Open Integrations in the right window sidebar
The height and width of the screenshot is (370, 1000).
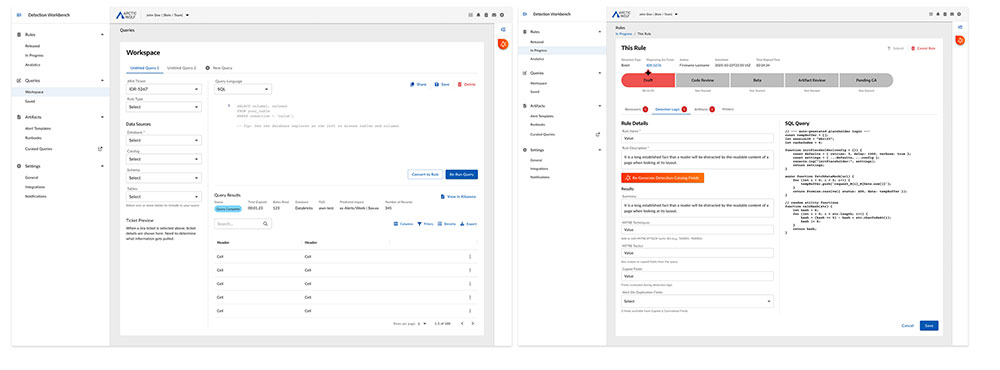[x=538, y=168]
